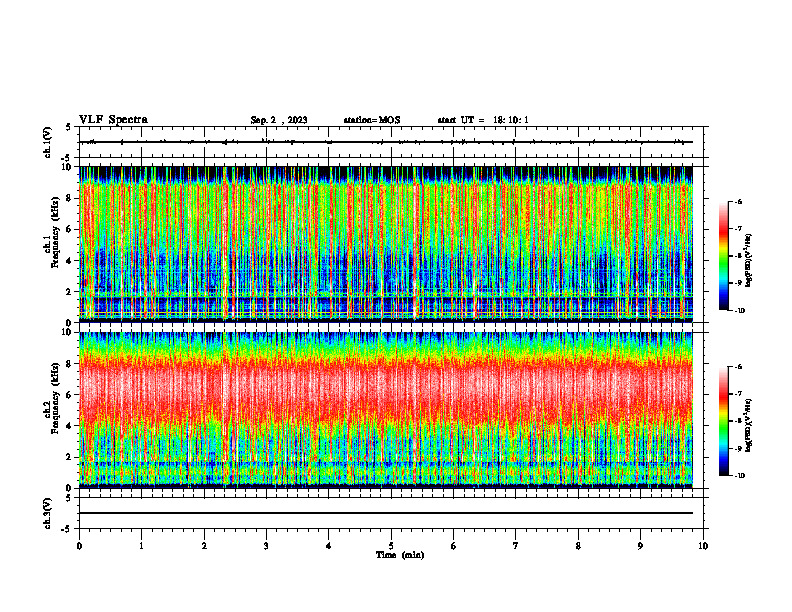Viewport: 792px width, 612px height.
Task: Click the ch.1(V) voltage waveform trace
Action: (386, 142)
